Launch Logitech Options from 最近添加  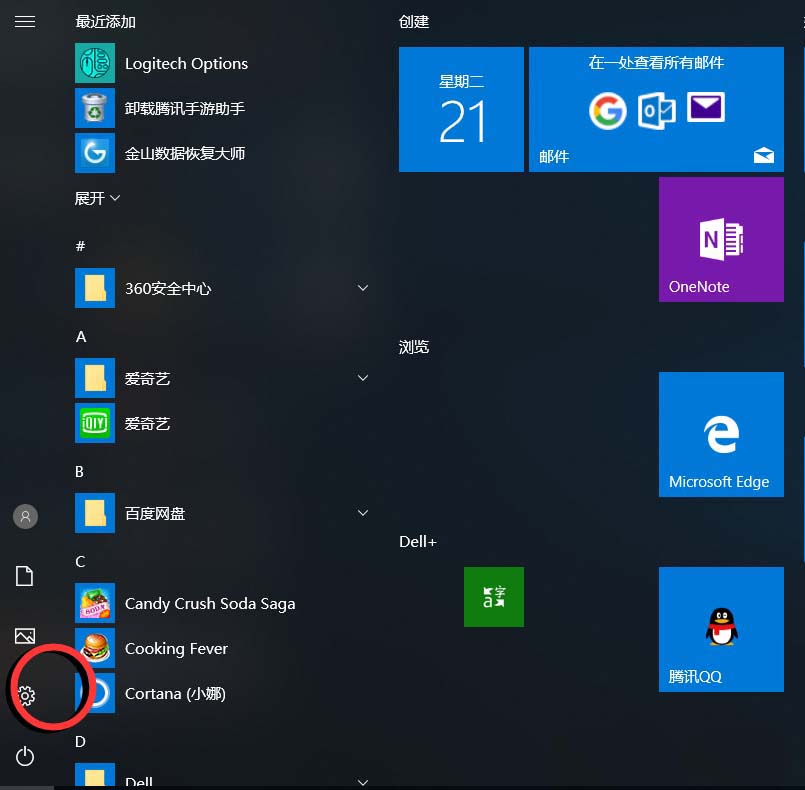185,63
